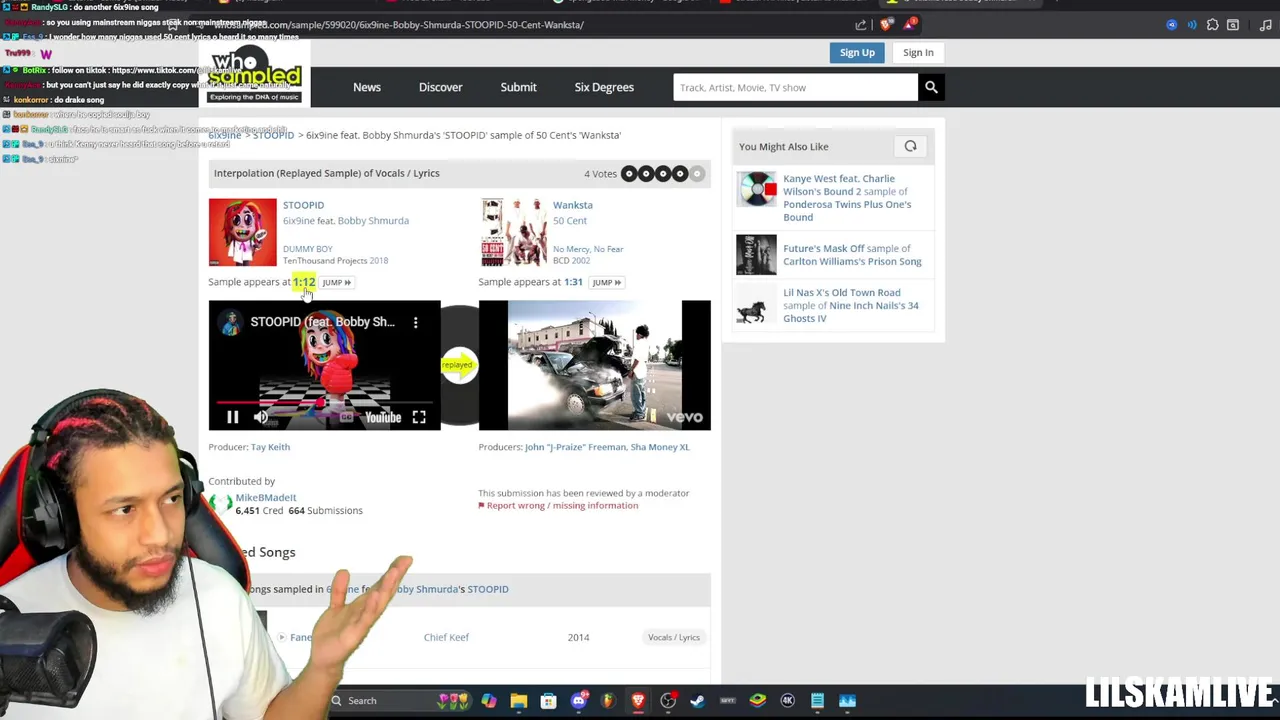This screenshot has width=1280, height=720.
Task: Seek on the STOOPID video progress bar
Action: [324, 402]
